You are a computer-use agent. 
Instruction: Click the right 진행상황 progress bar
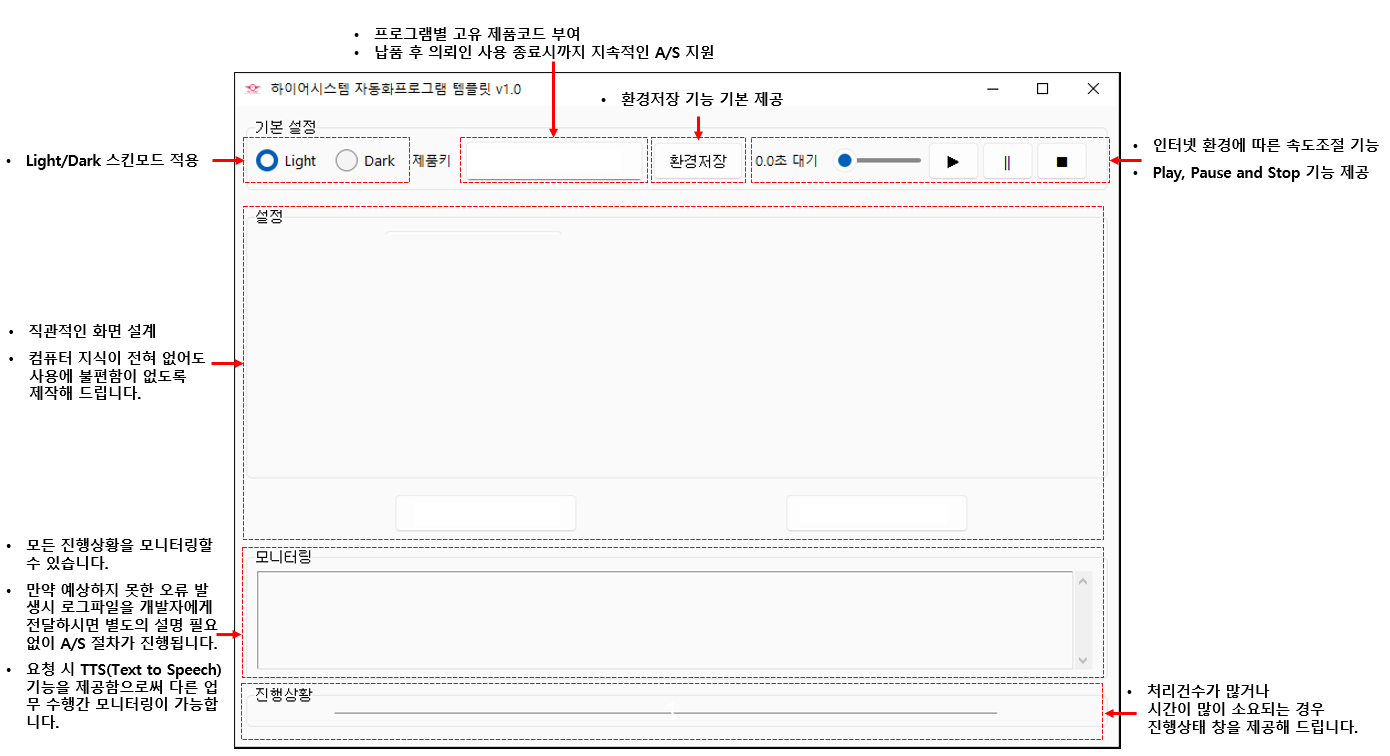835,713
